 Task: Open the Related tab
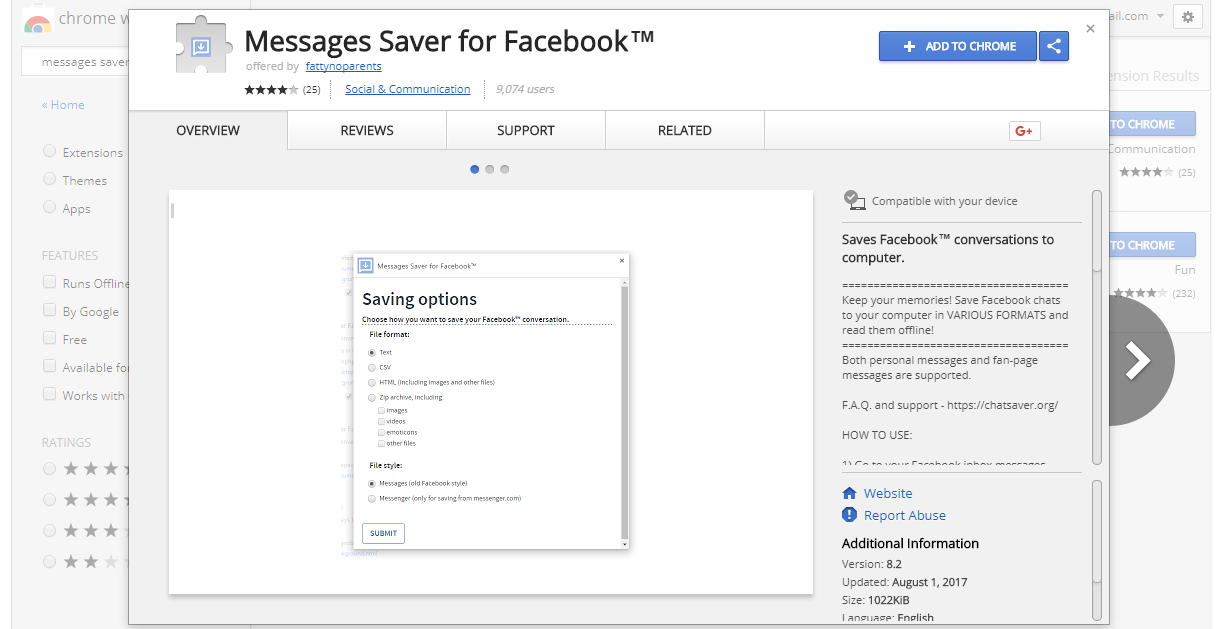click(x=685, y=130)
